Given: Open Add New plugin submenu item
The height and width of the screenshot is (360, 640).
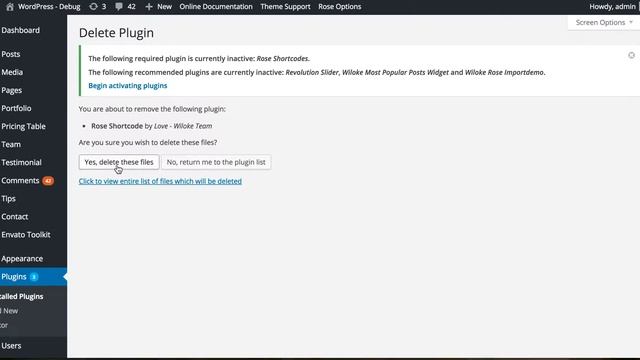Looking at the screenshot, I should pos(9,311).
